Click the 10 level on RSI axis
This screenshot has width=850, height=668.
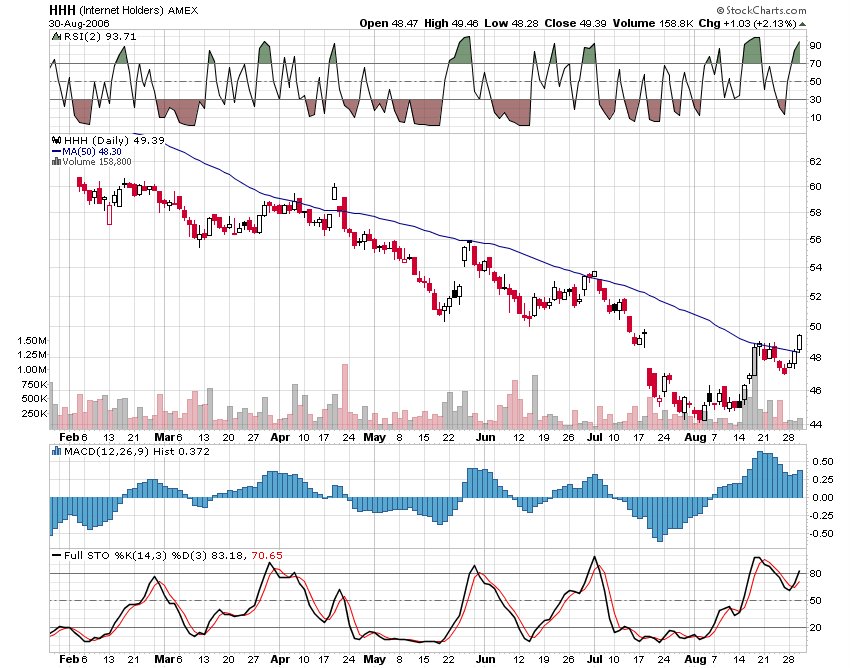815,118
